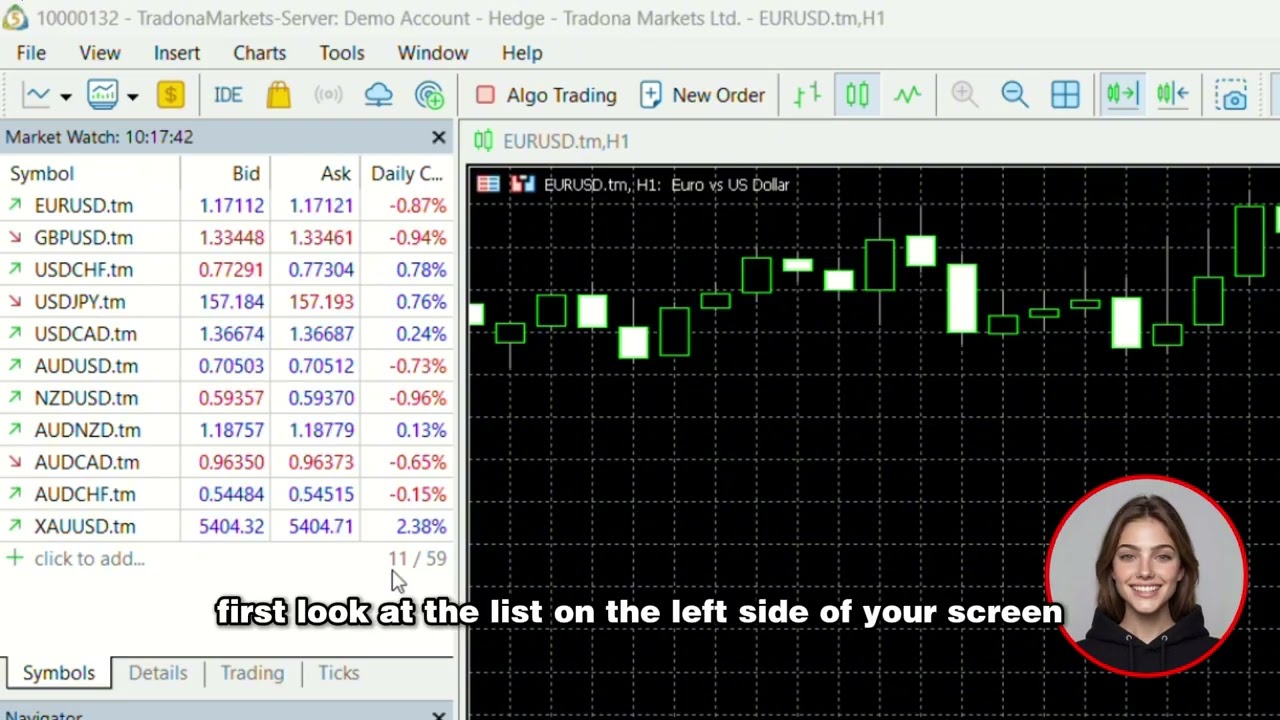Click the XAUUSD daily change 2.38%
Image resolution: width=1280 pixels, height=720 pixels.
point(421,526)
